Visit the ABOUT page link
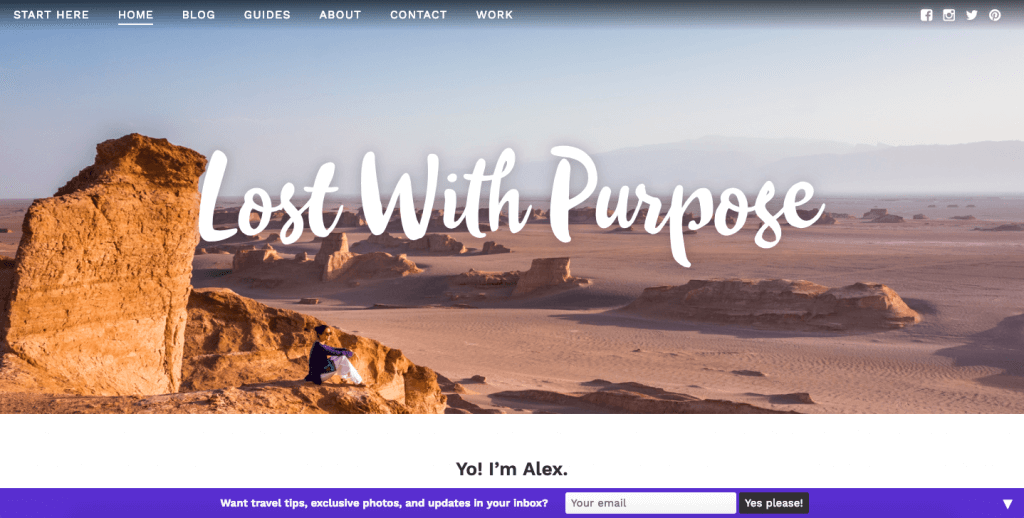Viewport: 1024px width, 518px height. 340,14
